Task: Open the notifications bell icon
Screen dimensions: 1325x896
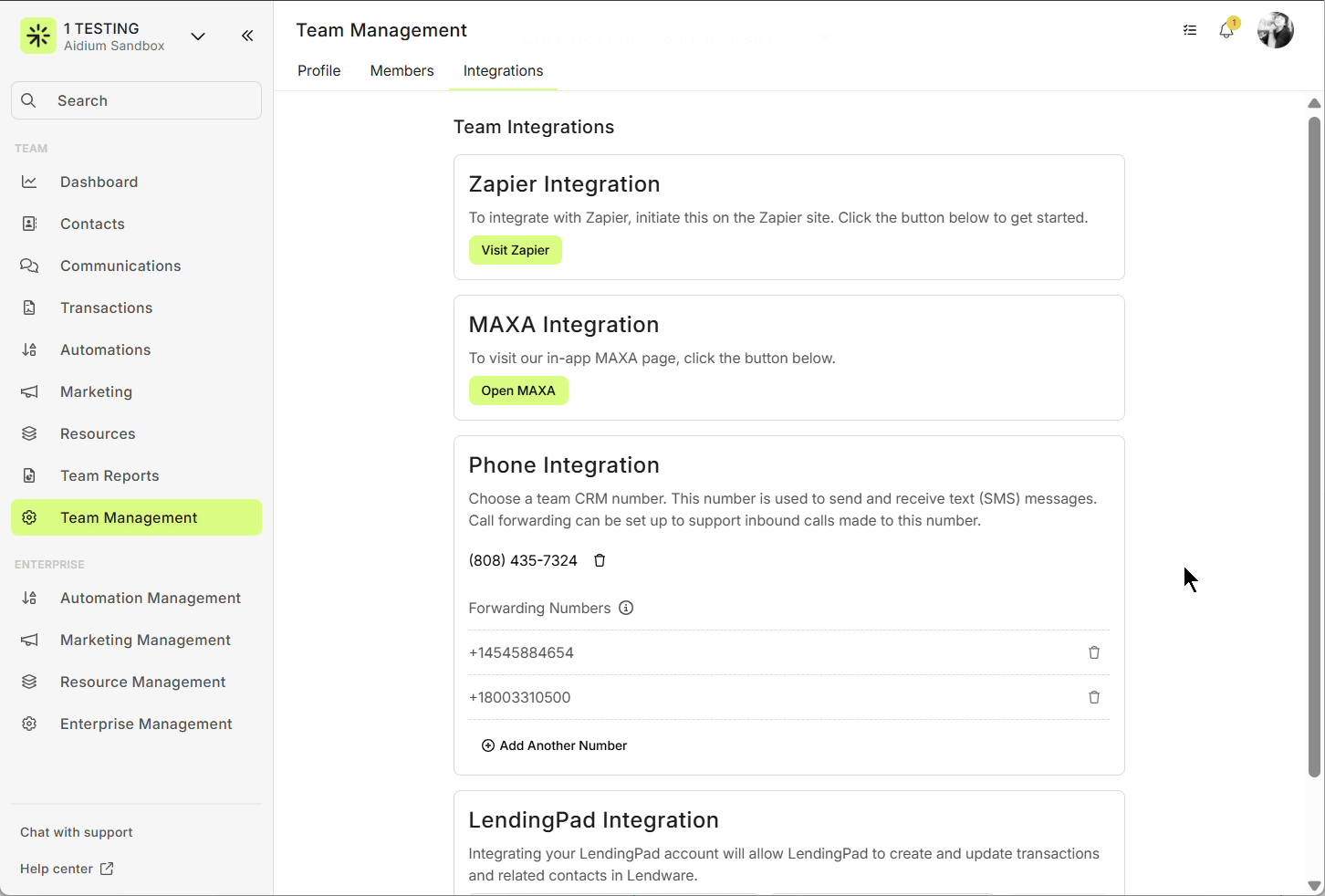Action: point(1226,31)
